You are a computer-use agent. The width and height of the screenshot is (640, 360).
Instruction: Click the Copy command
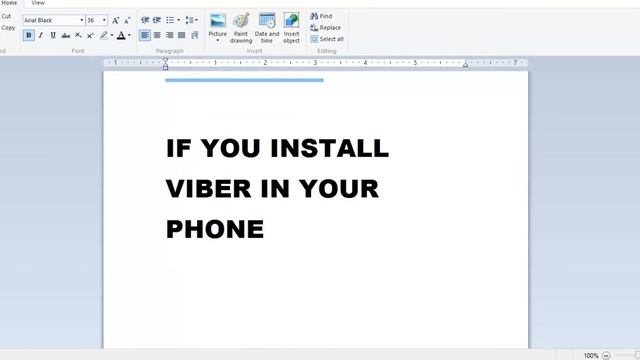tap(8, 27)
